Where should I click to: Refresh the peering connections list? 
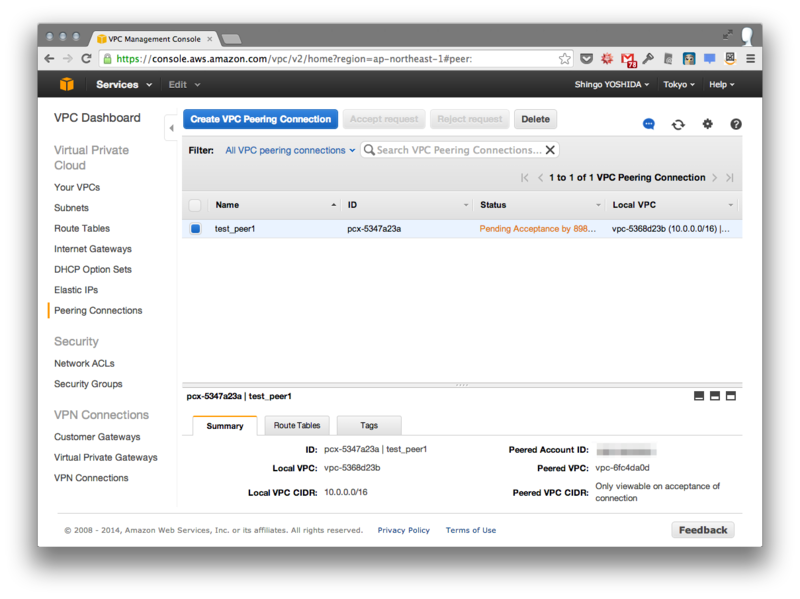click(x=678, y=124)
